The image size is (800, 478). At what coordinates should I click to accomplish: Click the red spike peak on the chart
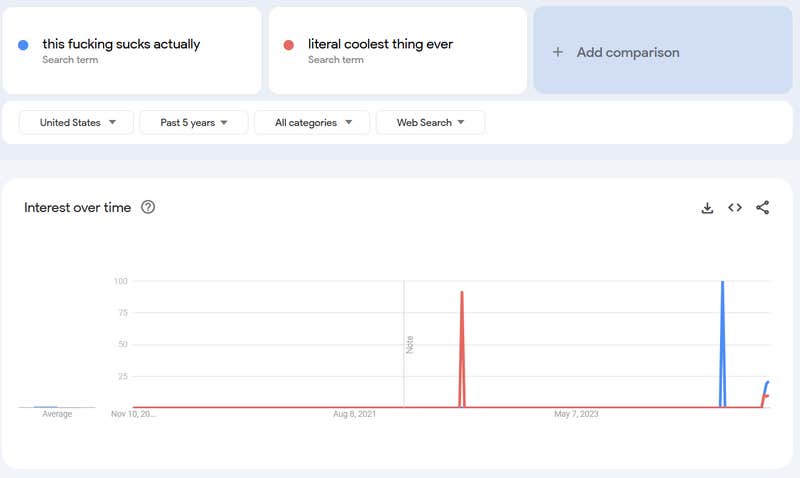(462, 292)
